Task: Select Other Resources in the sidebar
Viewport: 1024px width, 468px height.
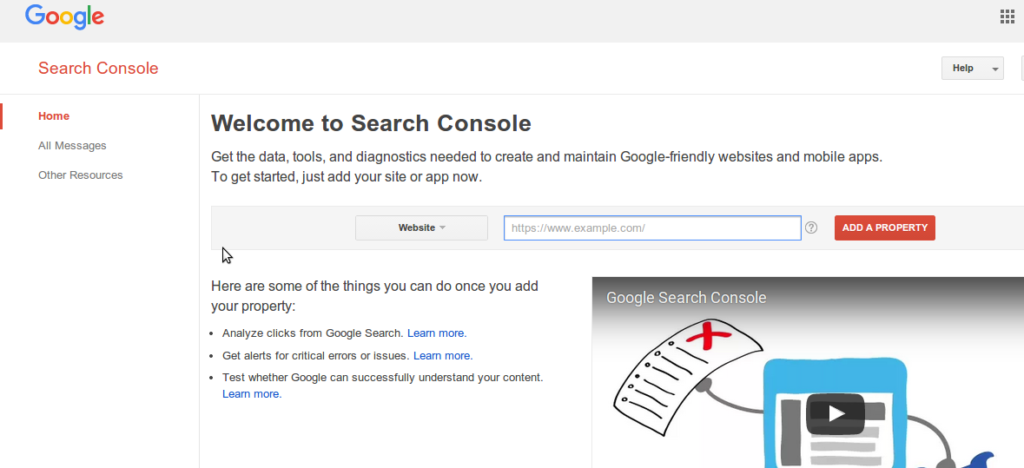Action: pos(80,175)
